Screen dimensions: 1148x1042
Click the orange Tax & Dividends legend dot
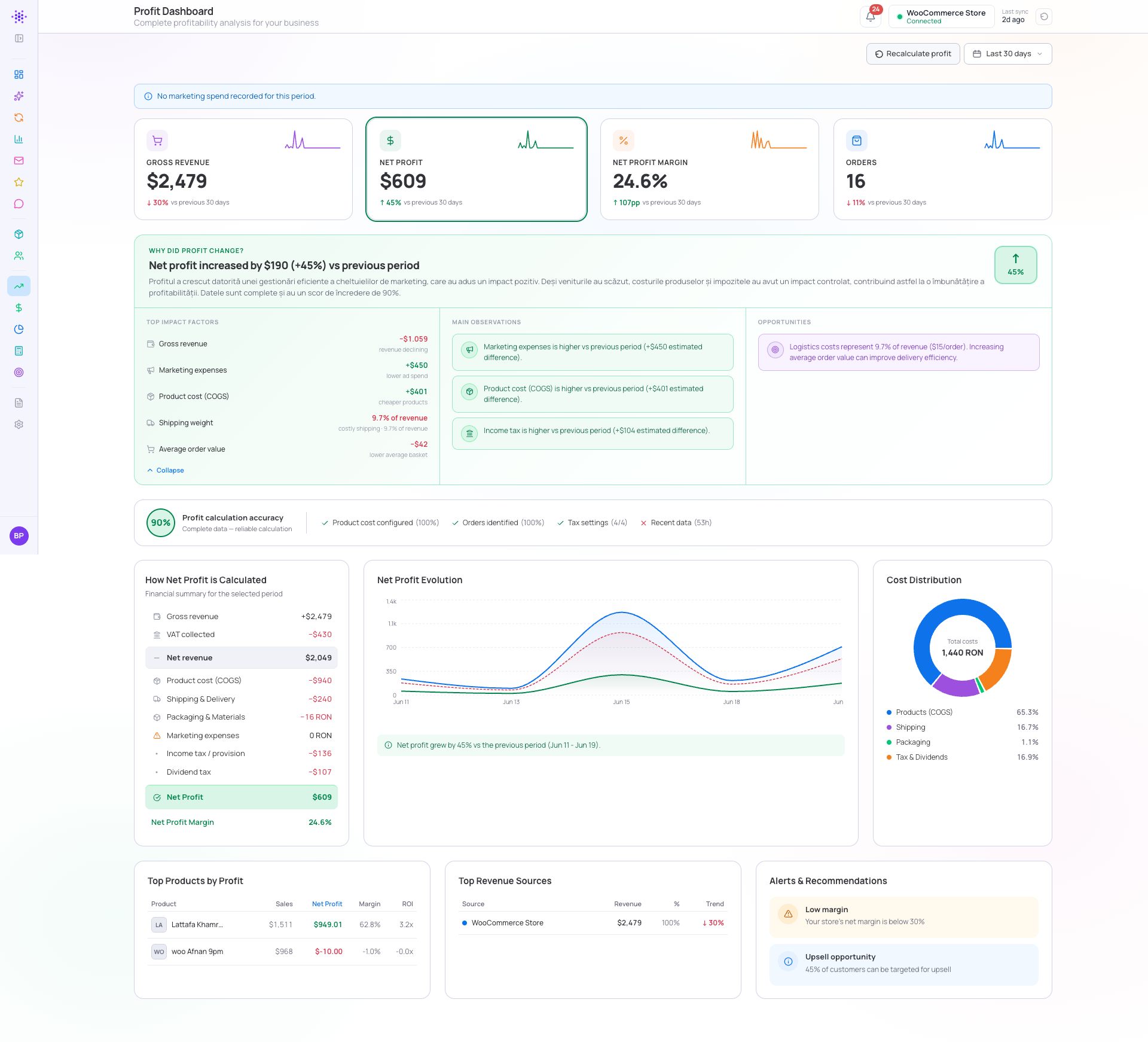point(889,757)
